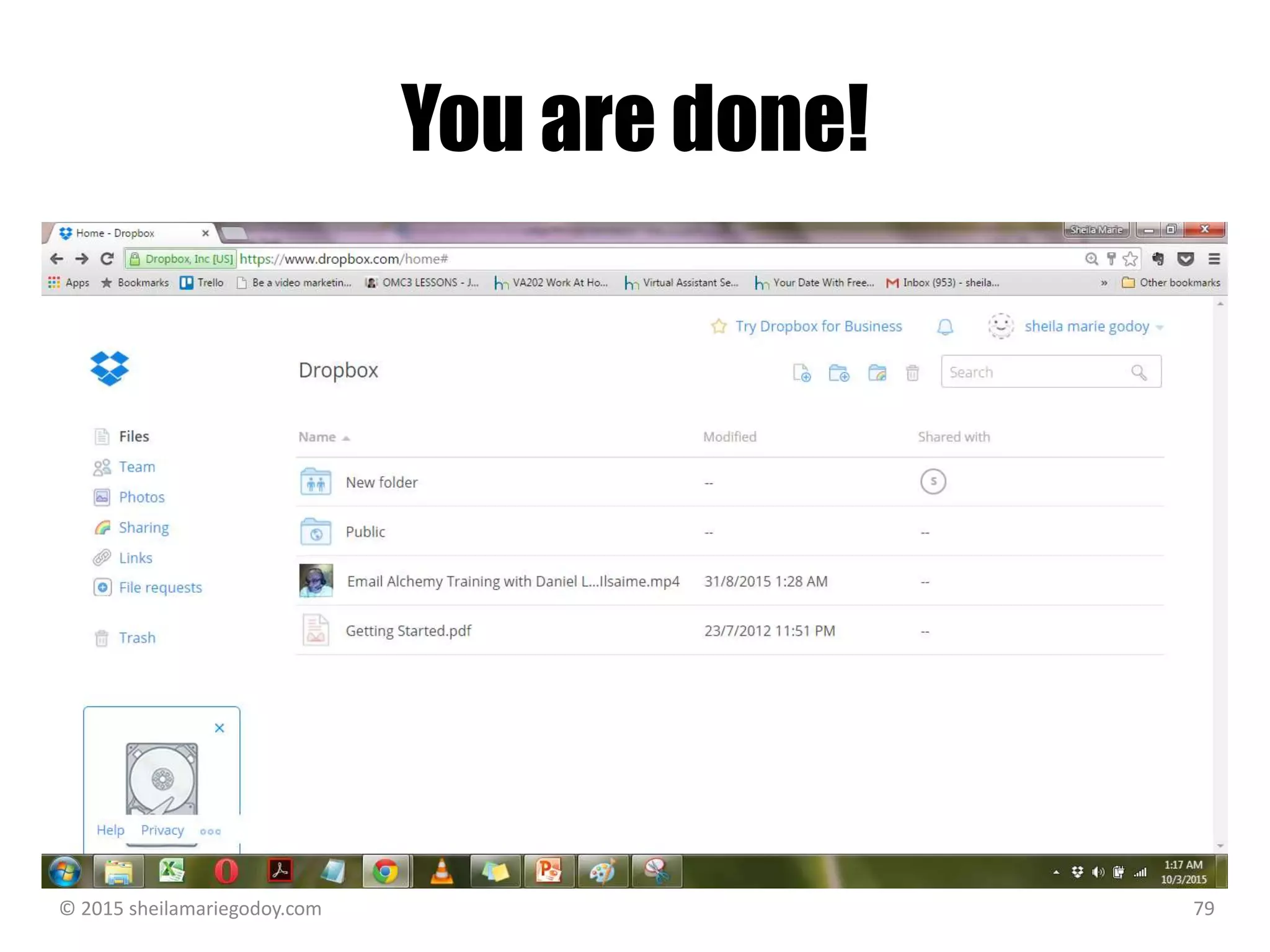Click the show deleted files trash icon

(x=912, y=372)
